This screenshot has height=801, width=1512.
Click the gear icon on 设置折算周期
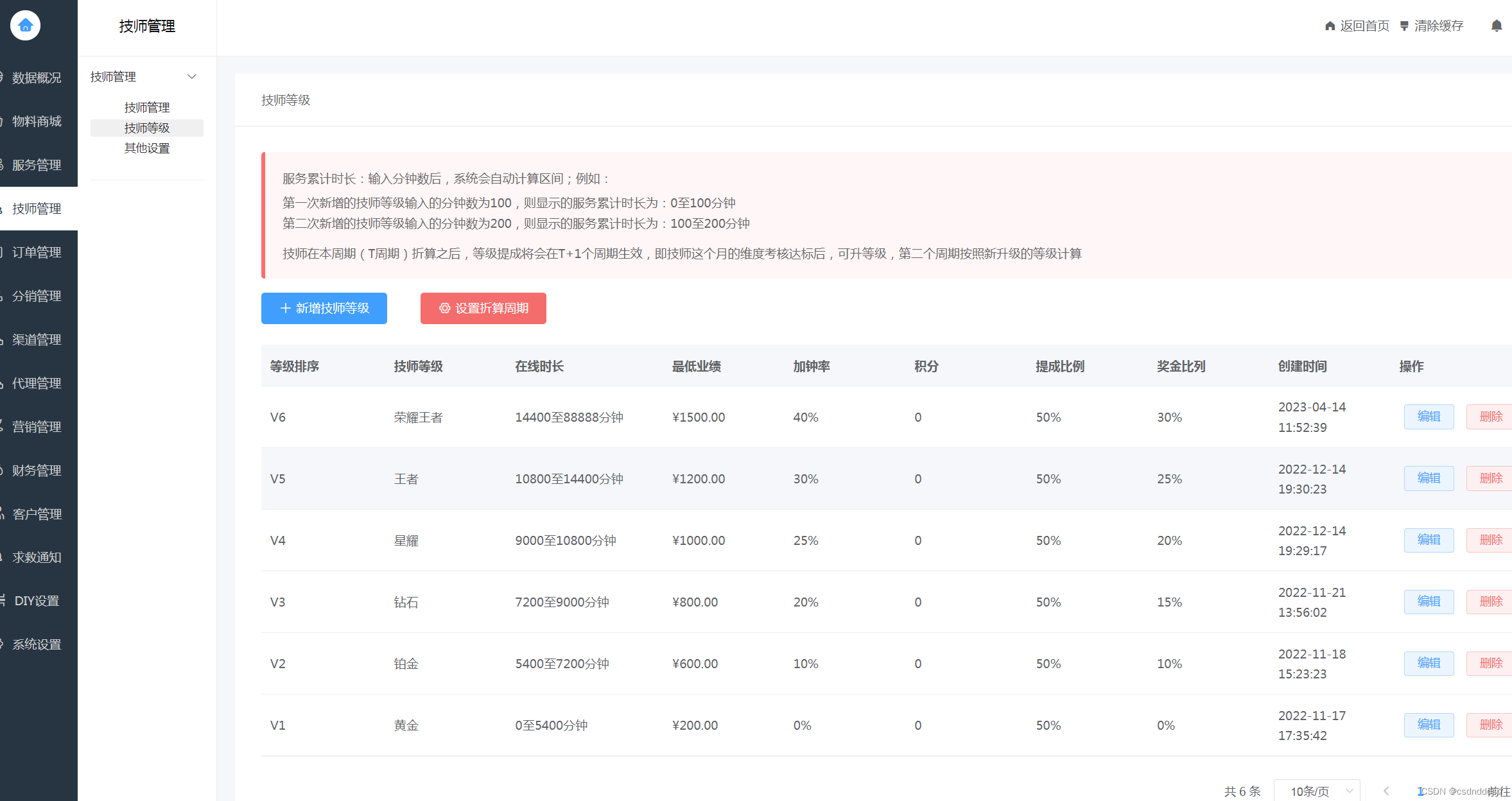coord(444,308)
